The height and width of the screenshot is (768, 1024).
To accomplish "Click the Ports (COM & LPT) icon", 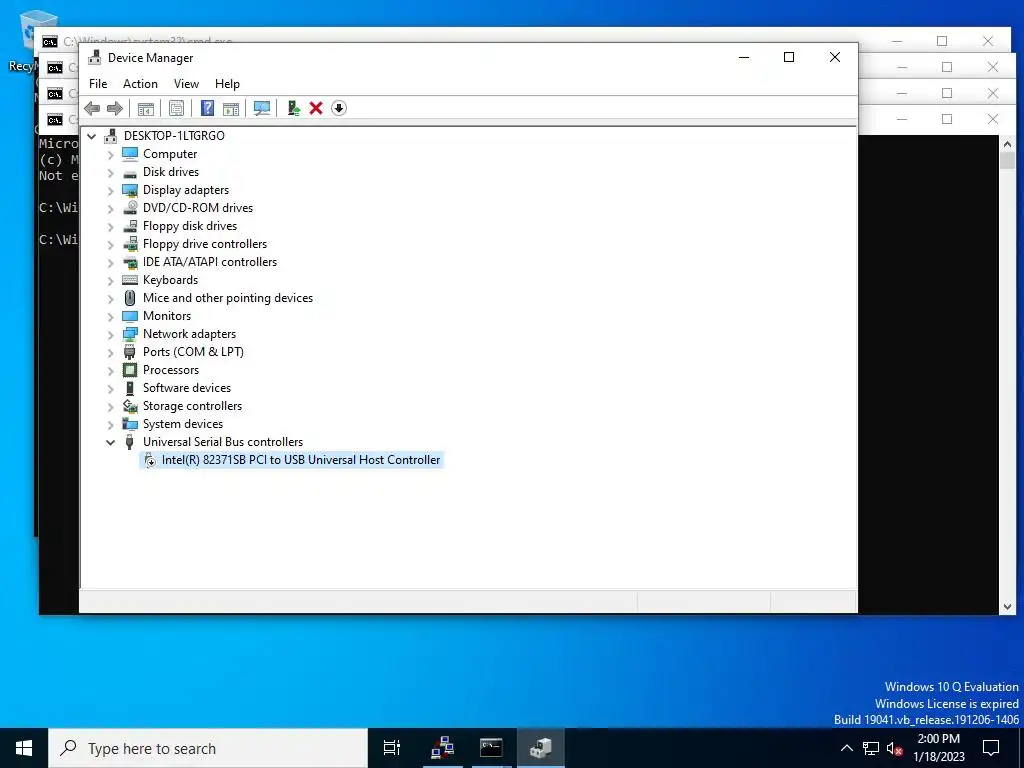I will point(130,352).
